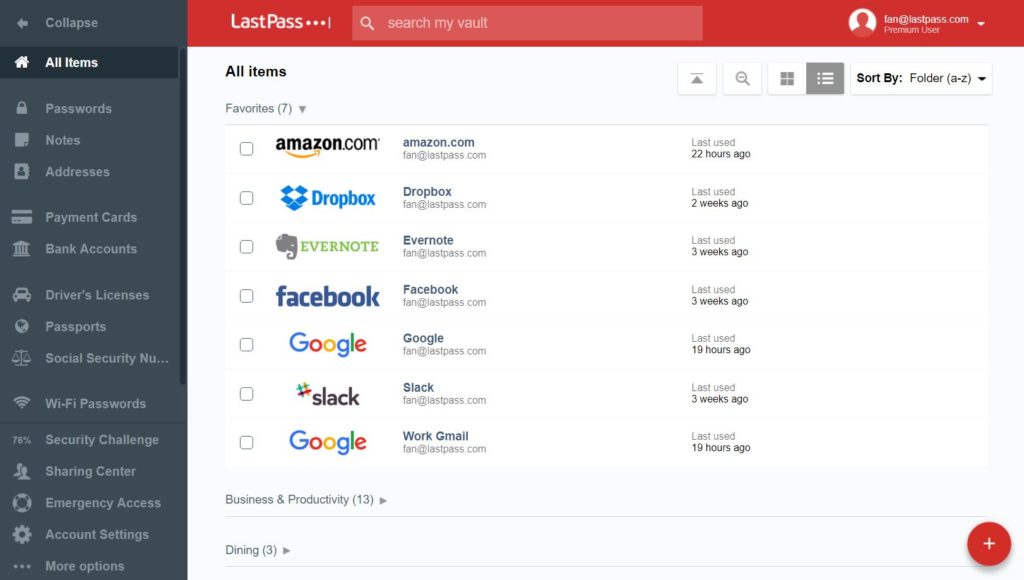Click the search my vault field
1024x580 pixels.
527,24
